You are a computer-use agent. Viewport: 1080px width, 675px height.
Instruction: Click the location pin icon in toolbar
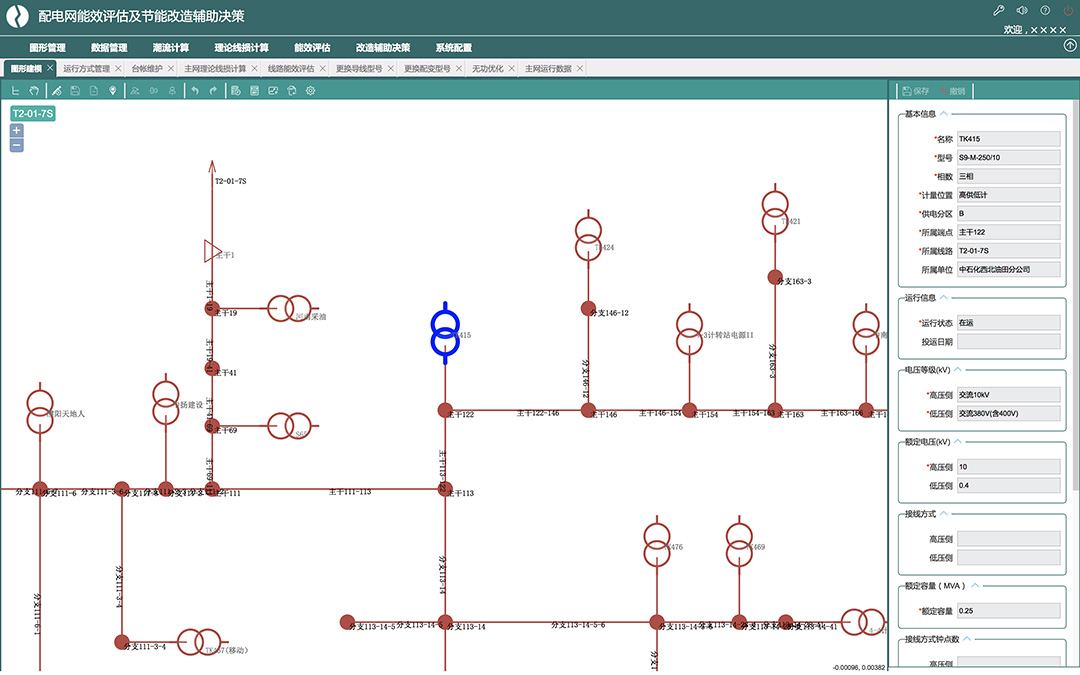pos(113,91)
